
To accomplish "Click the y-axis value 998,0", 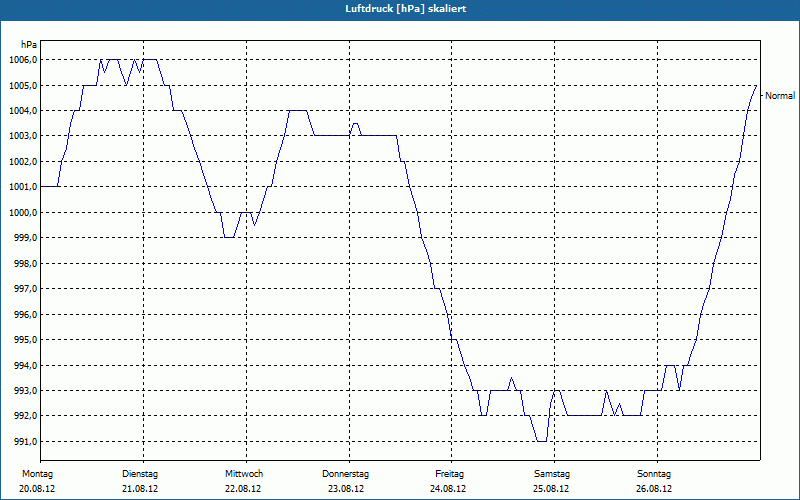I will (25, 263).
